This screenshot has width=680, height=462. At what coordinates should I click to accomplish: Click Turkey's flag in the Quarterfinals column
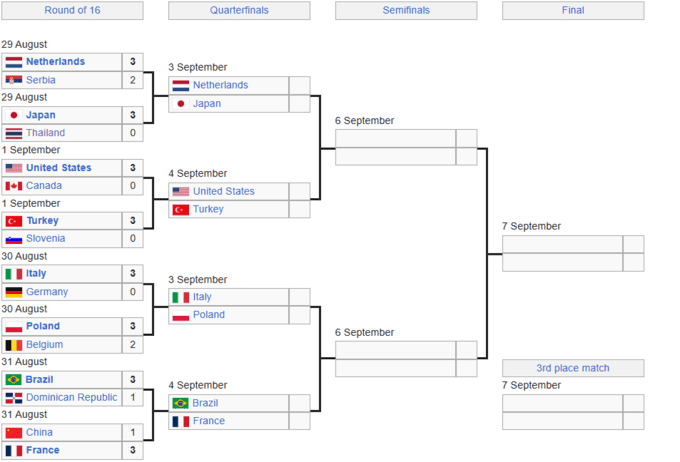point(180,210)
